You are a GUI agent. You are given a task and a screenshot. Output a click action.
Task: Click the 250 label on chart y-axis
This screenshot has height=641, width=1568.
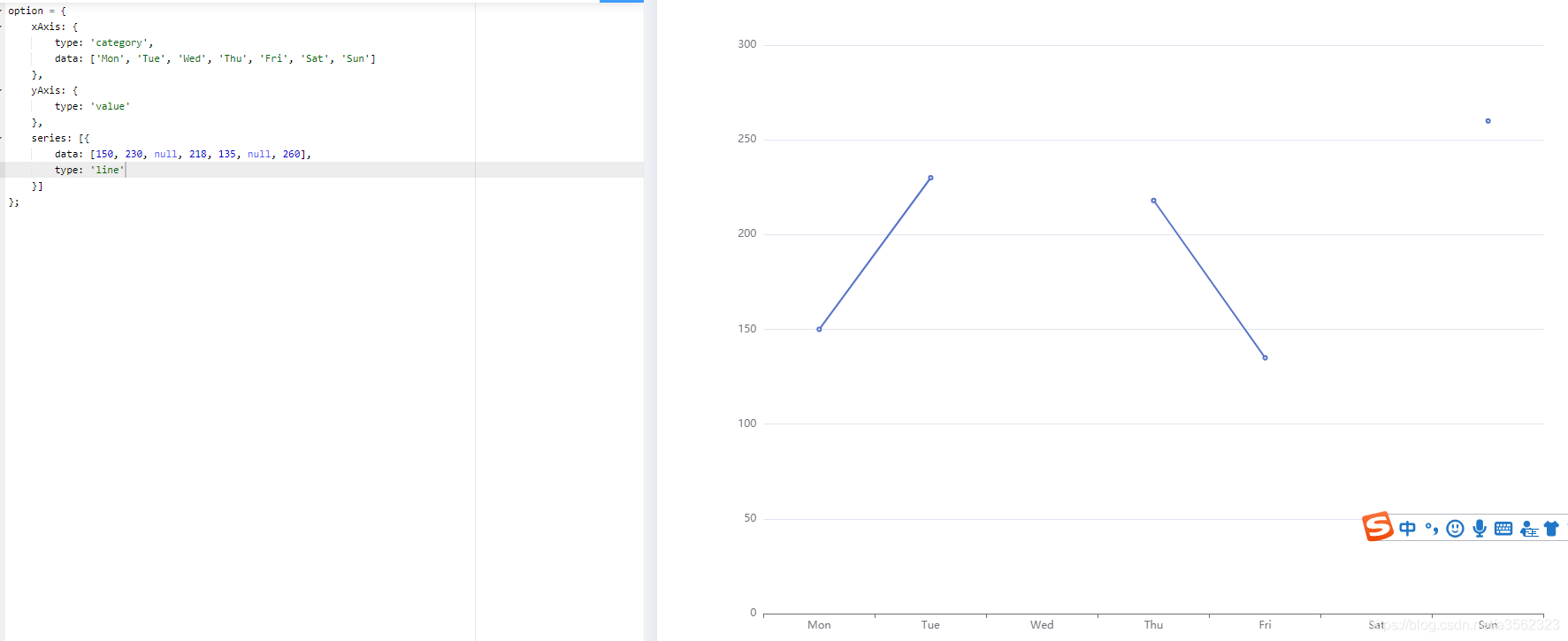pyautogui.click(x=747, y=139)
